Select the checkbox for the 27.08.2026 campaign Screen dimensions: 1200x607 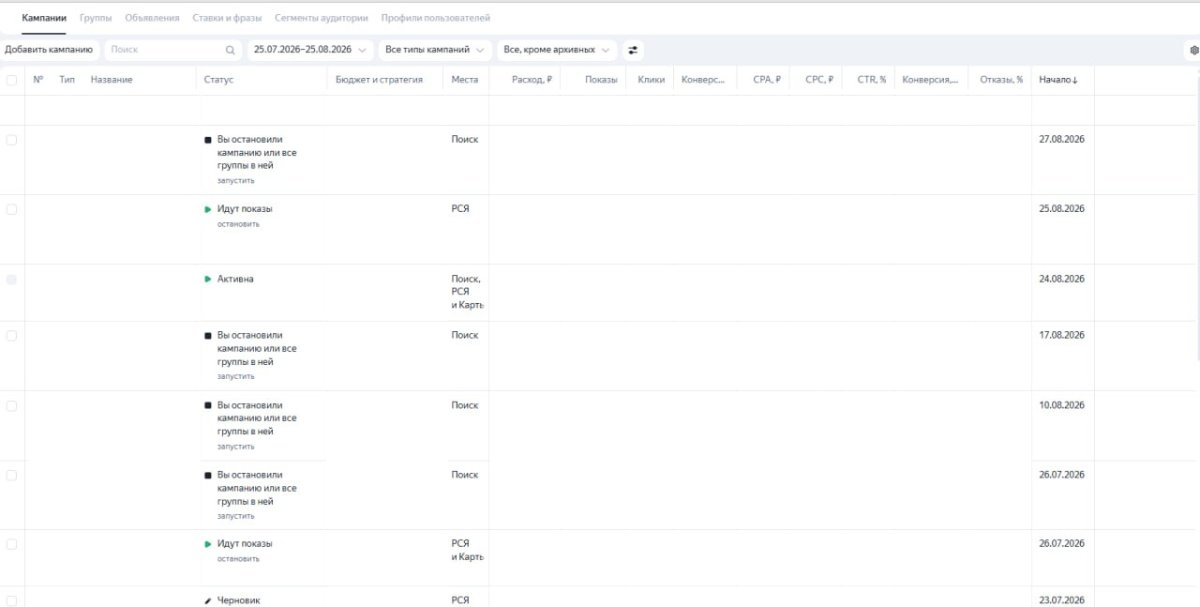[12, 140]
